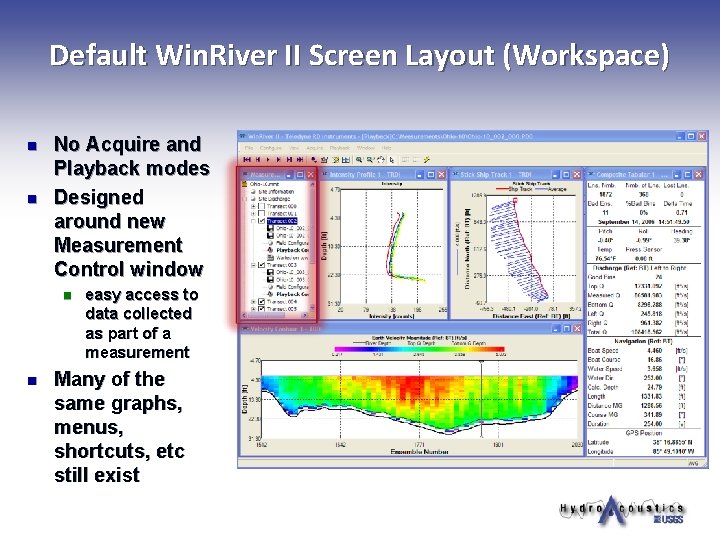
Task: Open the Acquire menu
Action: pos(315,148)
